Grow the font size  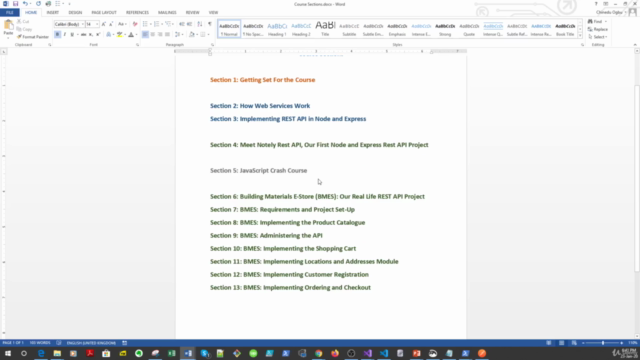104,24
